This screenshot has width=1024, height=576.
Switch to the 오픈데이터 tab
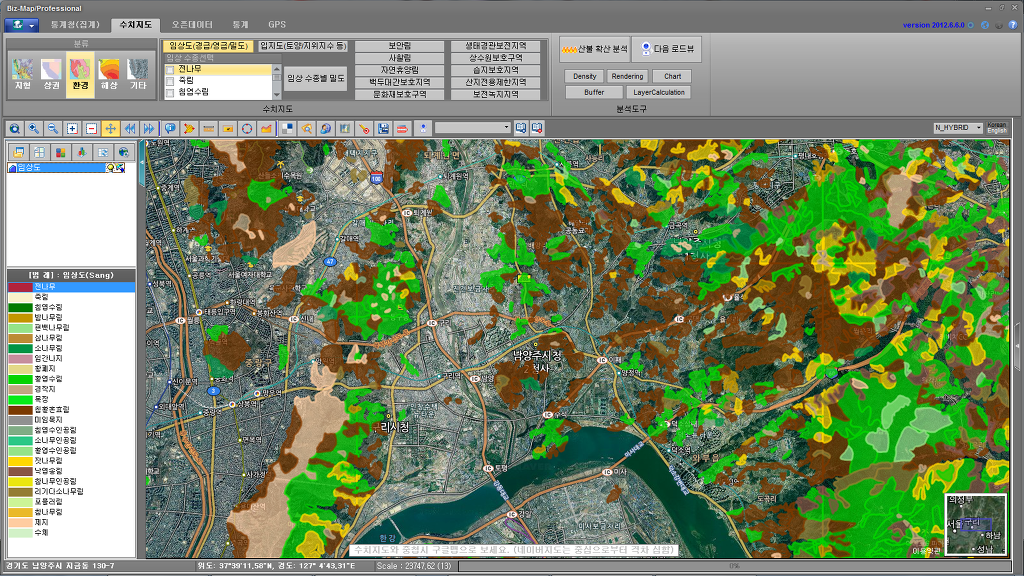click(x=191, y=24)
